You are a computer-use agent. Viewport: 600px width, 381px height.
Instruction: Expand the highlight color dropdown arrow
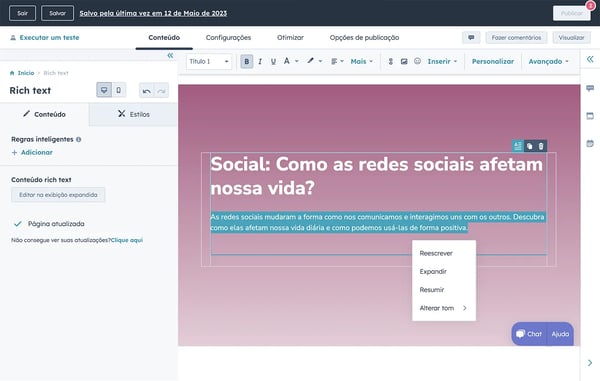pyautogui.click(x=320, y=61)
